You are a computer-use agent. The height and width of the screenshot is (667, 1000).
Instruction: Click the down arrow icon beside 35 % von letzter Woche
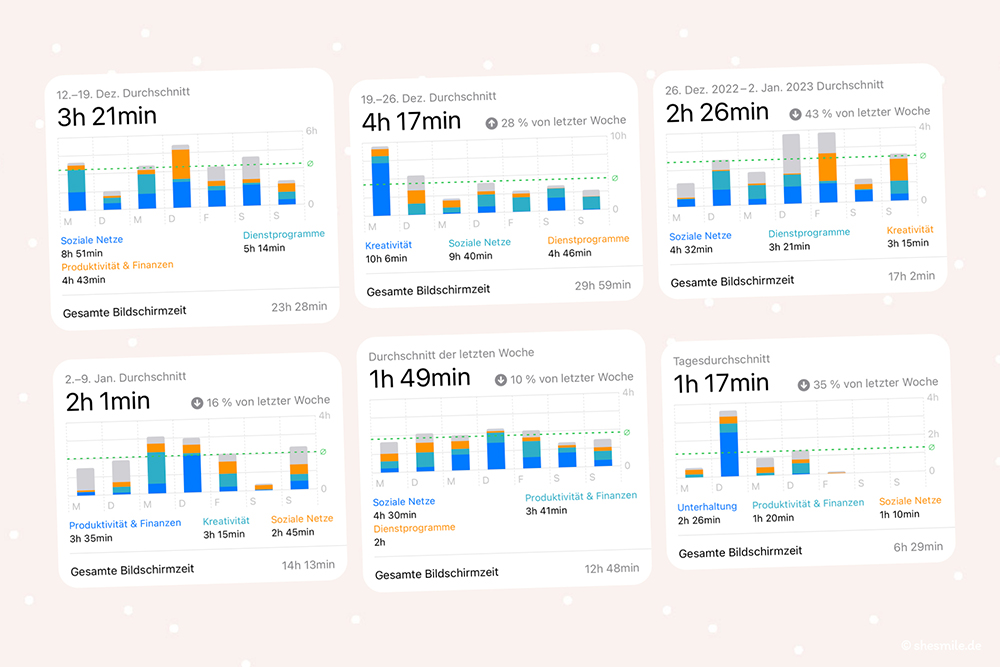(x=804, y=385)
